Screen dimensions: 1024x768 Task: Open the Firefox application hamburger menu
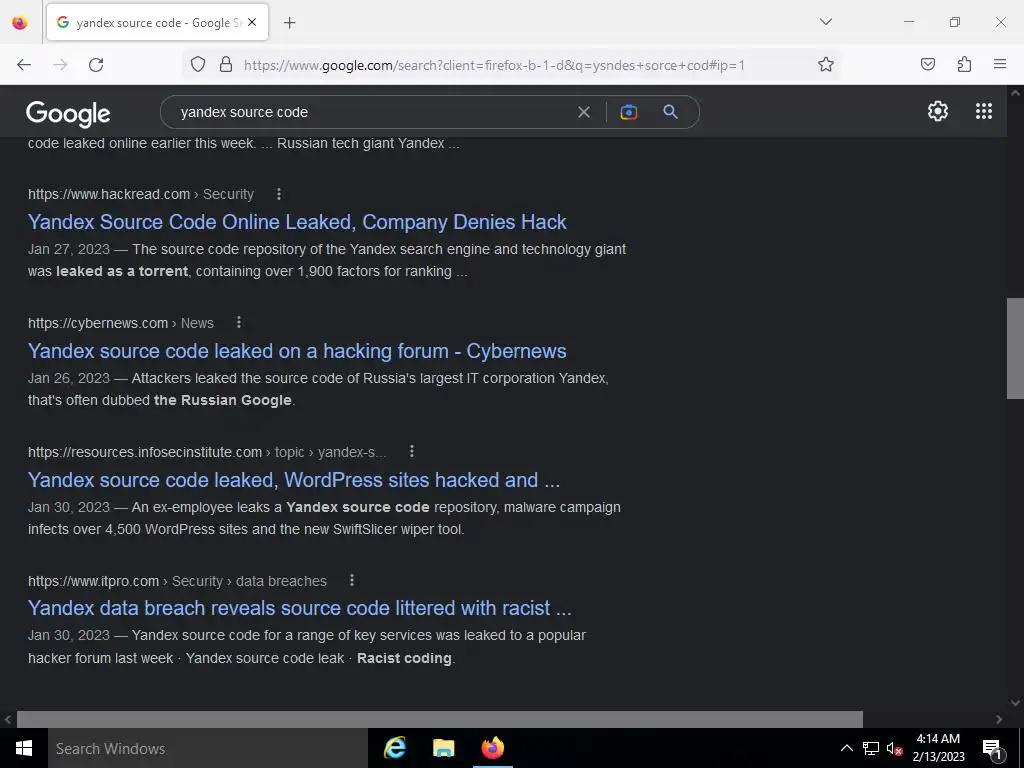[x=1000, y=64]
